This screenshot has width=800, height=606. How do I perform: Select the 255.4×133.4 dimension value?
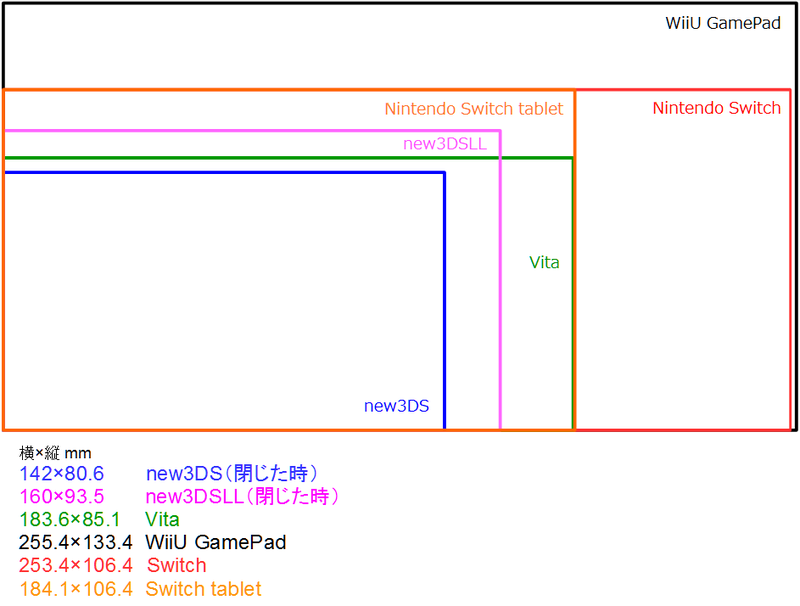point(76,542)
